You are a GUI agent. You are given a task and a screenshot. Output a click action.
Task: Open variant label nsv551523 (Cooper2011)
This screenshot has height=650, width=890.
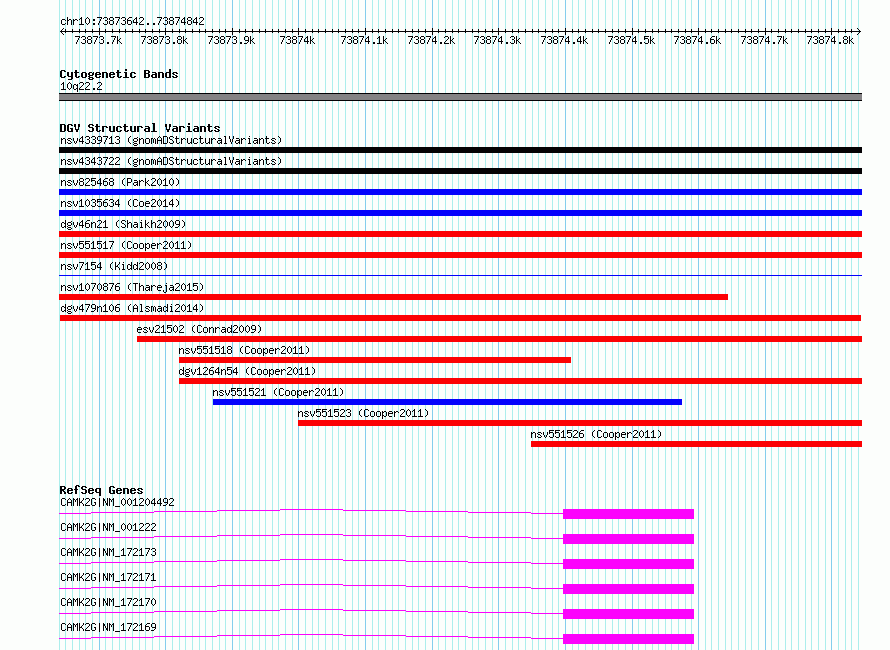click(x=363, y=413)
